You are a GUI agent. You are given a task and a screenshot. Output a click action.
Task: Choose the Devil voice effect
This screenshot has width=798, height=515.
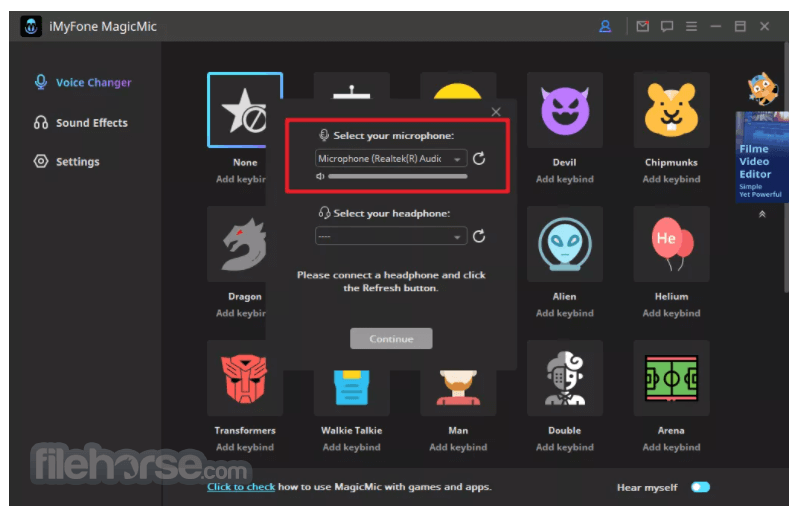pos(564,110)
